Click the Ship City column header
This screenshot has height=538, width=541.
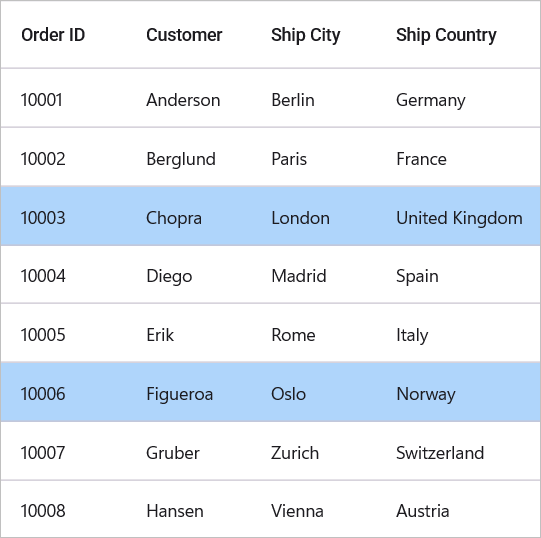coord(305,35)
